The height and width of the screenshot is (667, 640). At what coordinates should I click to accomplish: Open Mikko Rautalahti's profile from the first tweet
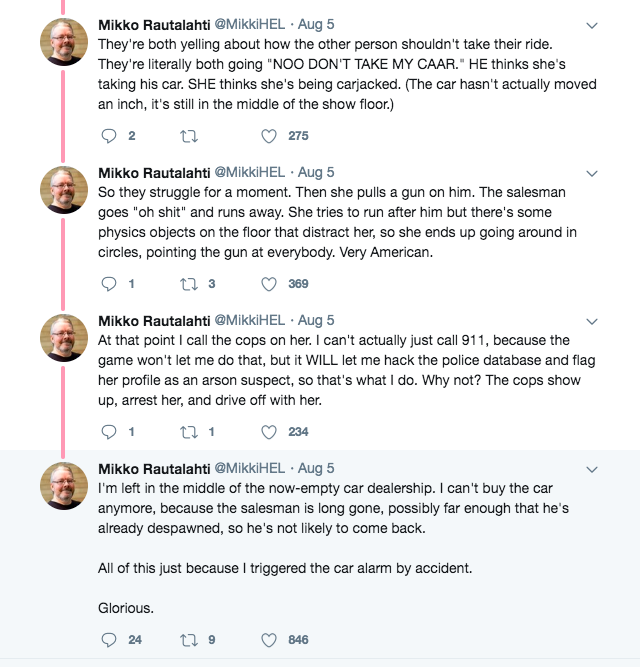click(x=153, y=24)
